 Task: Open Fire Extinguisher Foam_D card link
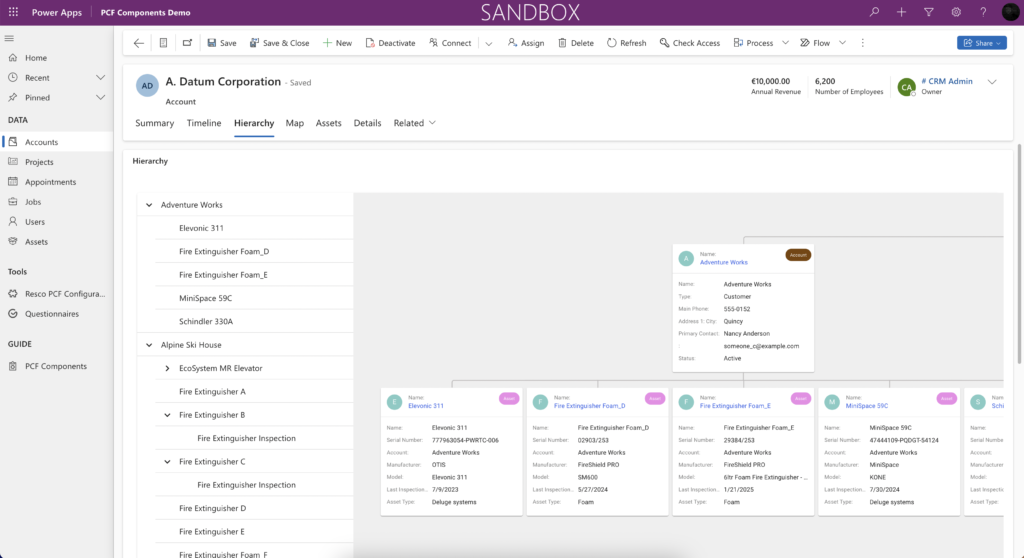590,406
